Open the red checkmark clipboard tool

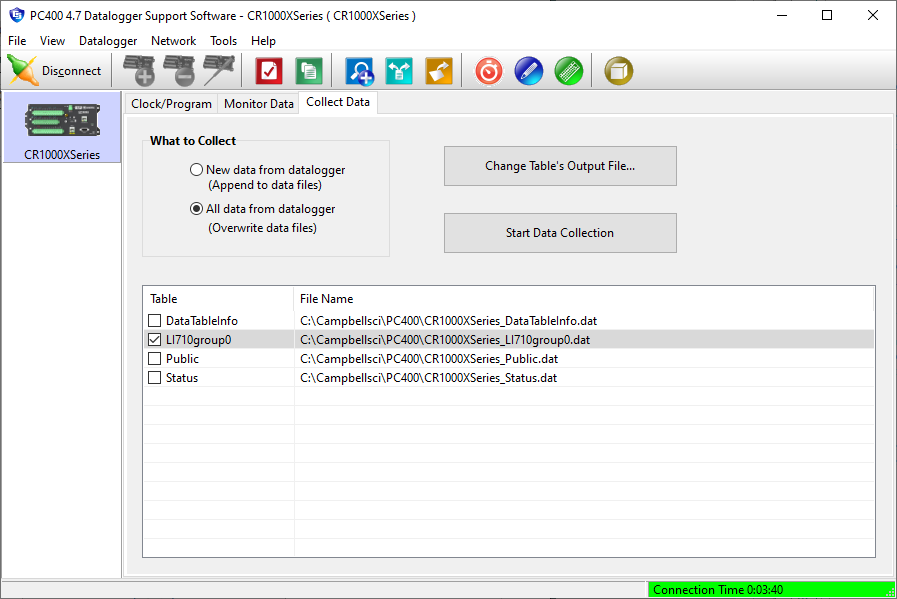pyautogui.click(x=269, y=71)
